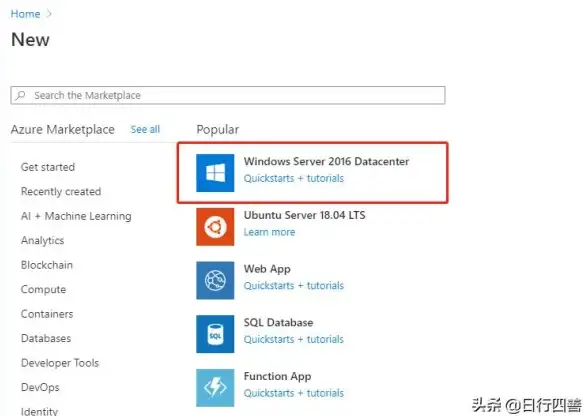Go to Home breadcrumb link
588x416 pixels.
coord(25,14)
